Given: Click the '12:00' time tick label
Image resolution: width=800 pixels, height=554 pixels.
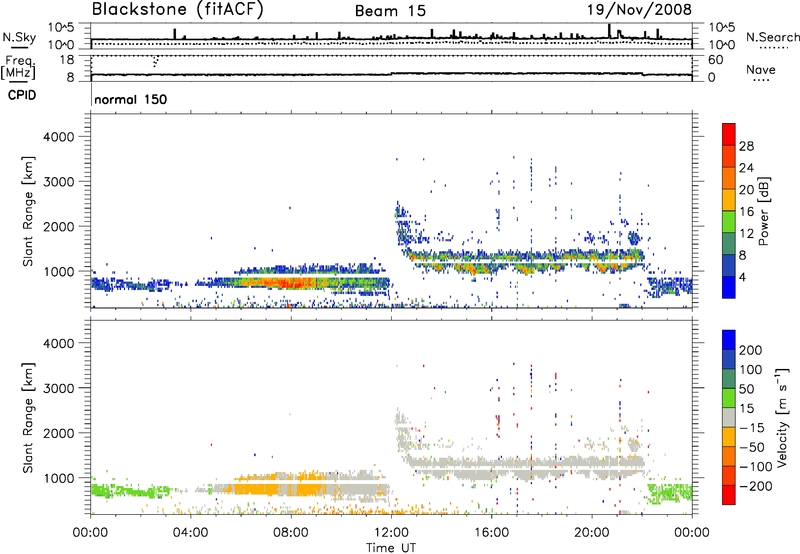Looking at the screenshot, I should [x=391, y=533].
